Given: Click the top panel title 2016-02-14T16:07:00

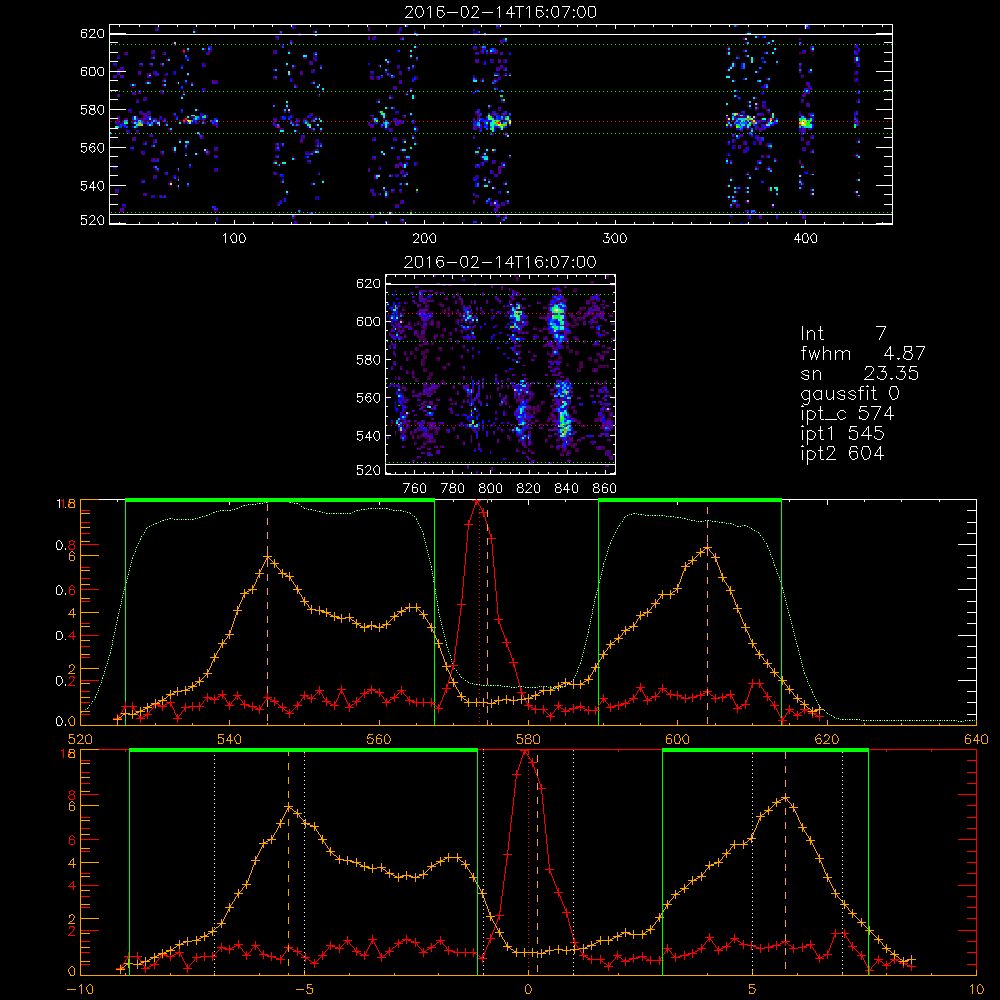Looking at the screenshot, I should (x=501, y=12).
